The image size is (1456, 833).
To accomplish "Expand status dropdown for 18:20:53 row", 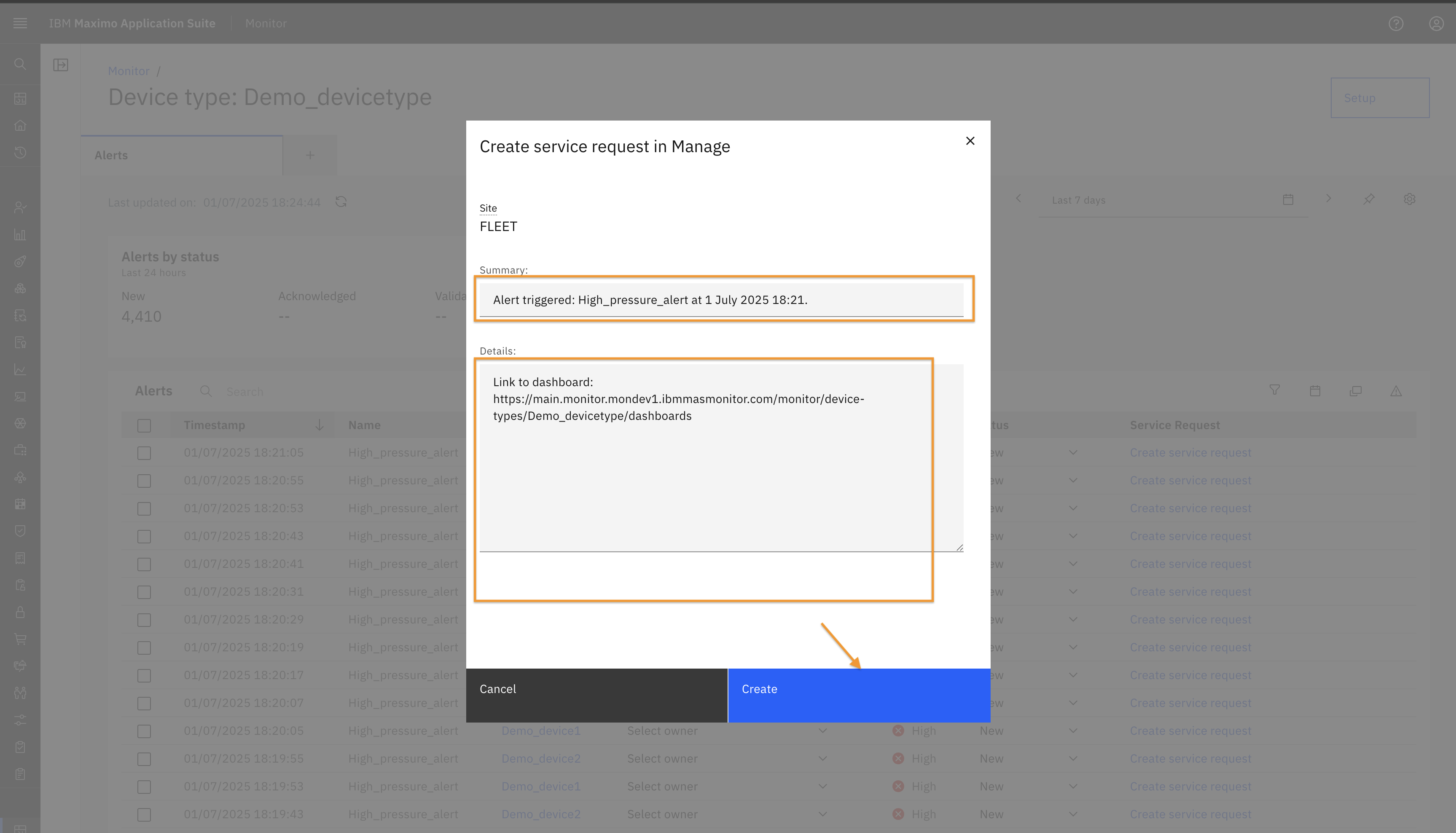I will coord(1073,508).
